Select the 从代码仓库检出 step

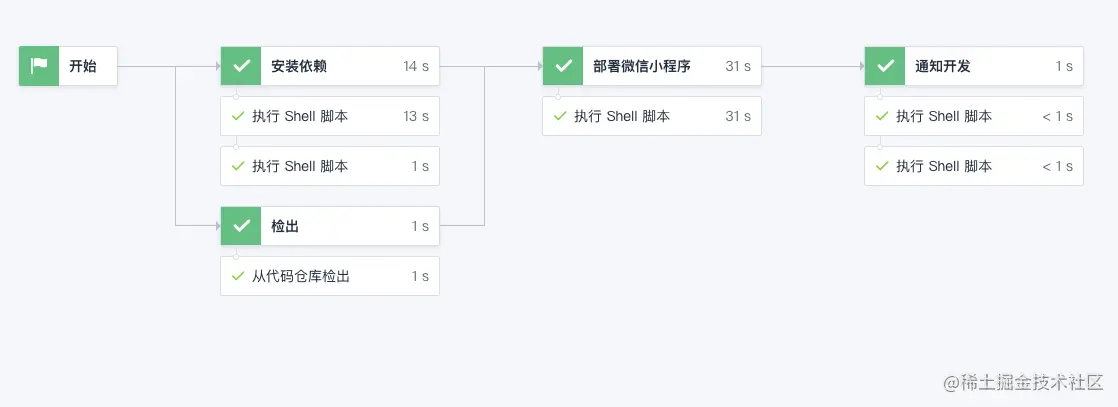click(x=301, y=276)
